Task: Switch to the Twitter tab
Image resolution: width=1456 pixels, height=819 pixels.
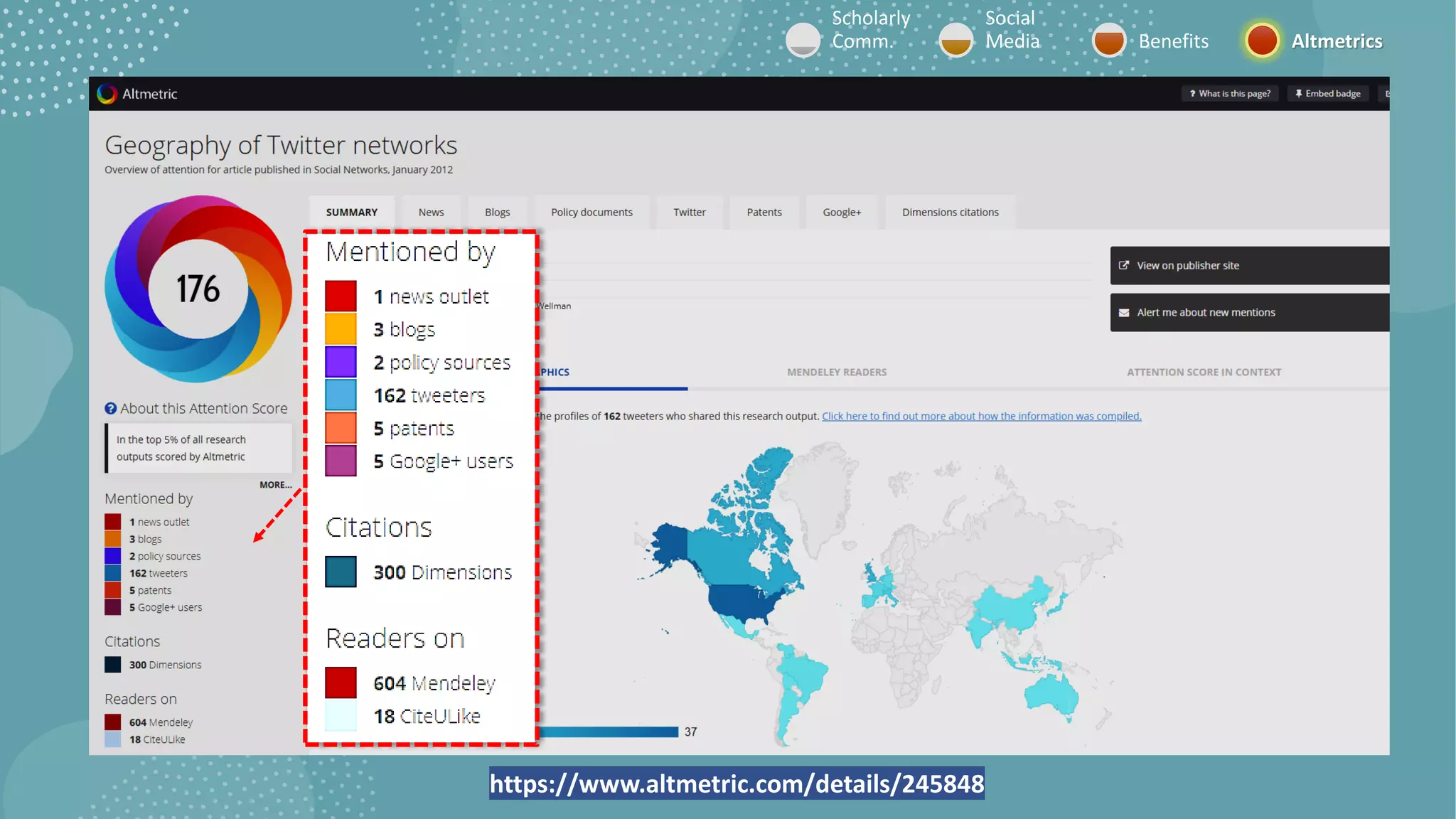Action: pos(690,213)
